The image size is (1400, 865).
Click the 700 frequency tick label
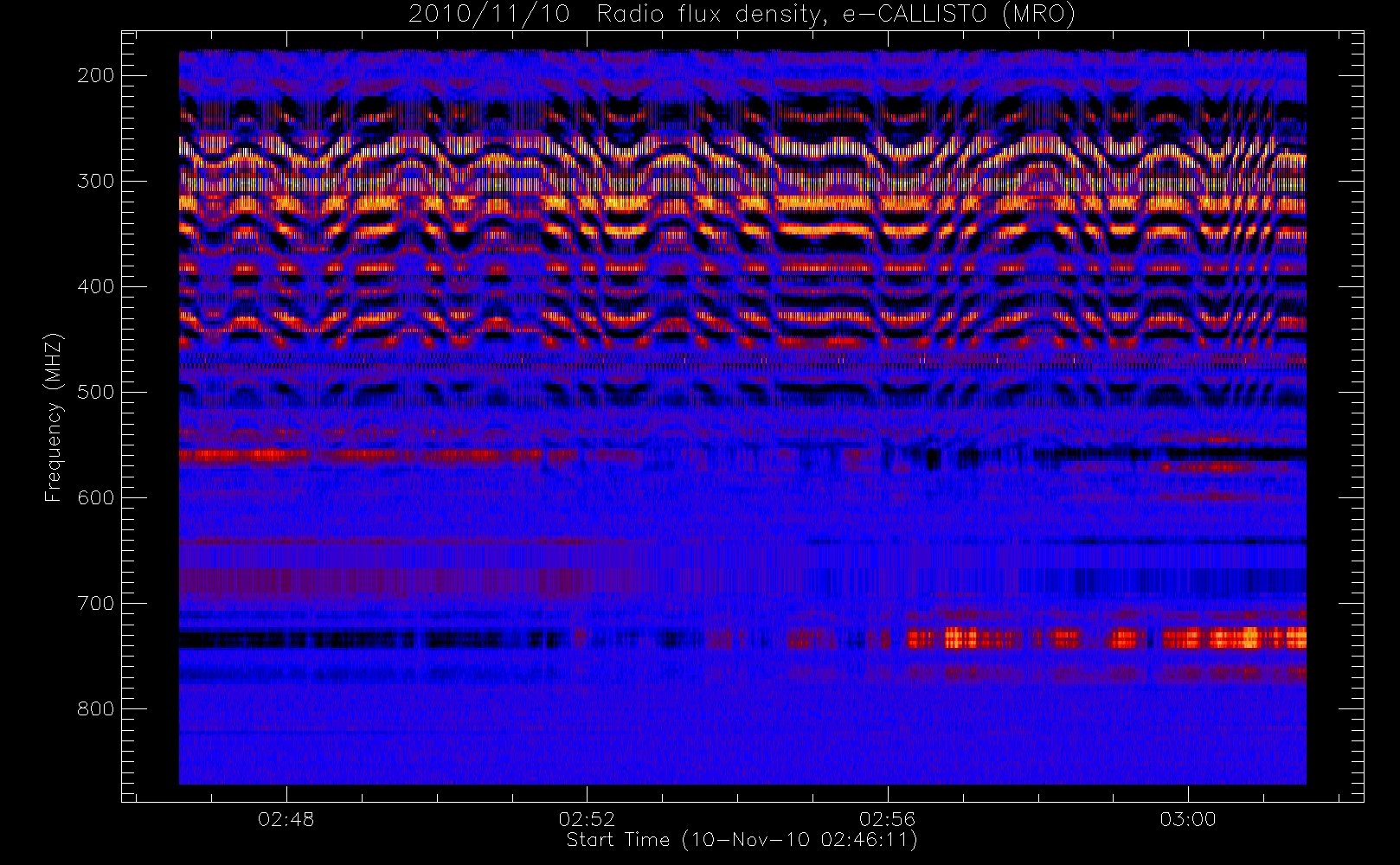click(x=96, y=603)
